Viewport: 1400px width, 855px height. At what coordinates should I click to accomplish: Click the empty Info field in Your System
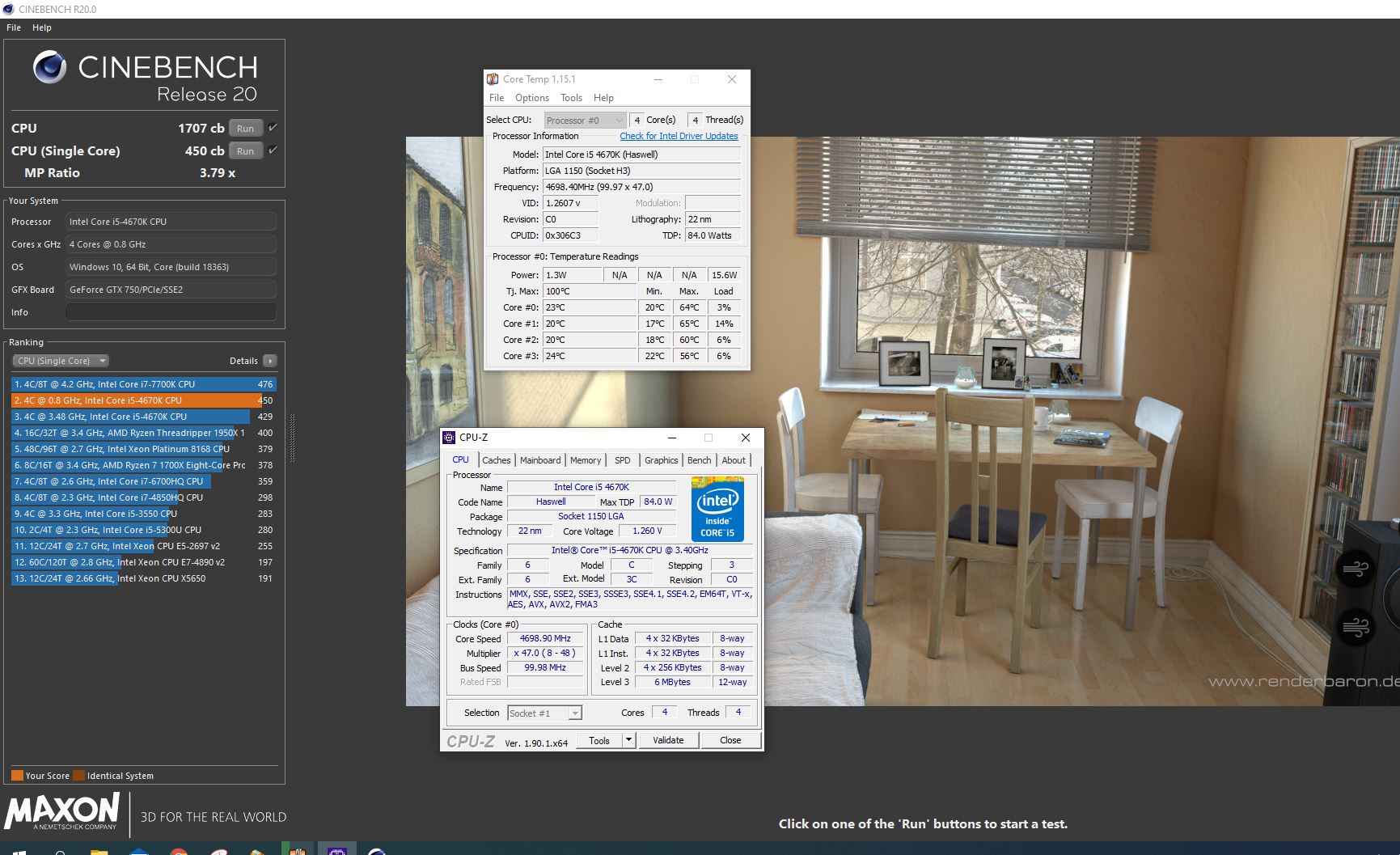tap(171, 312)
